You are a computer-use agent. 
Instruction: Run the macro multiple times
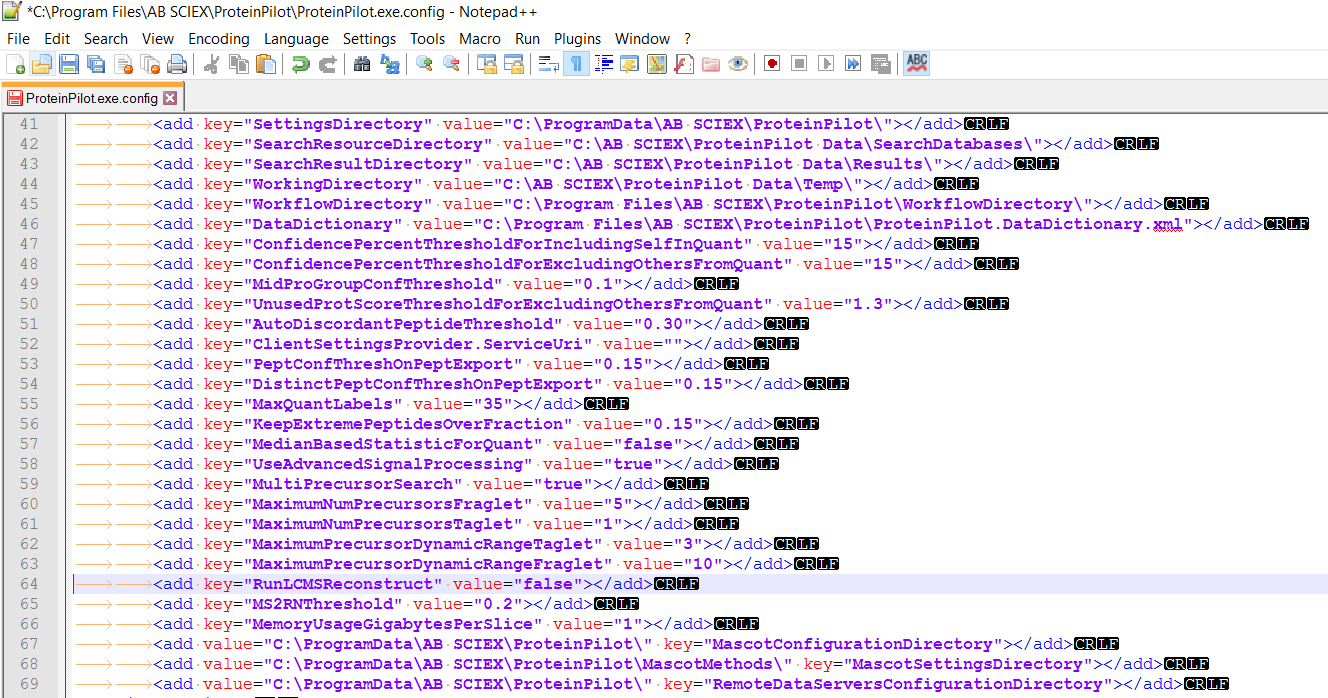[x=853, y=64]
